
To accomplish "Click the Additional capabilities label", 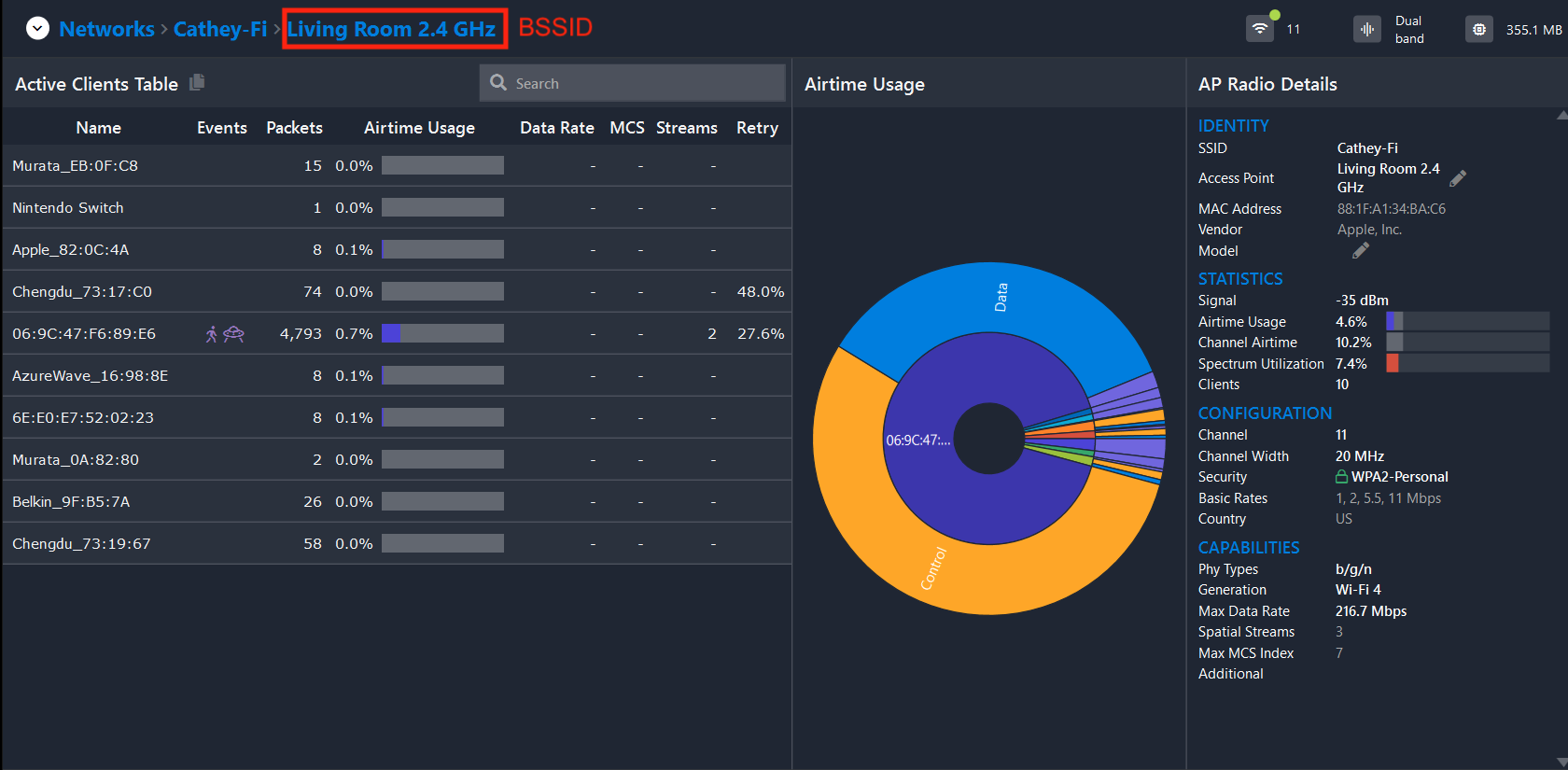I will (1231, 674).
